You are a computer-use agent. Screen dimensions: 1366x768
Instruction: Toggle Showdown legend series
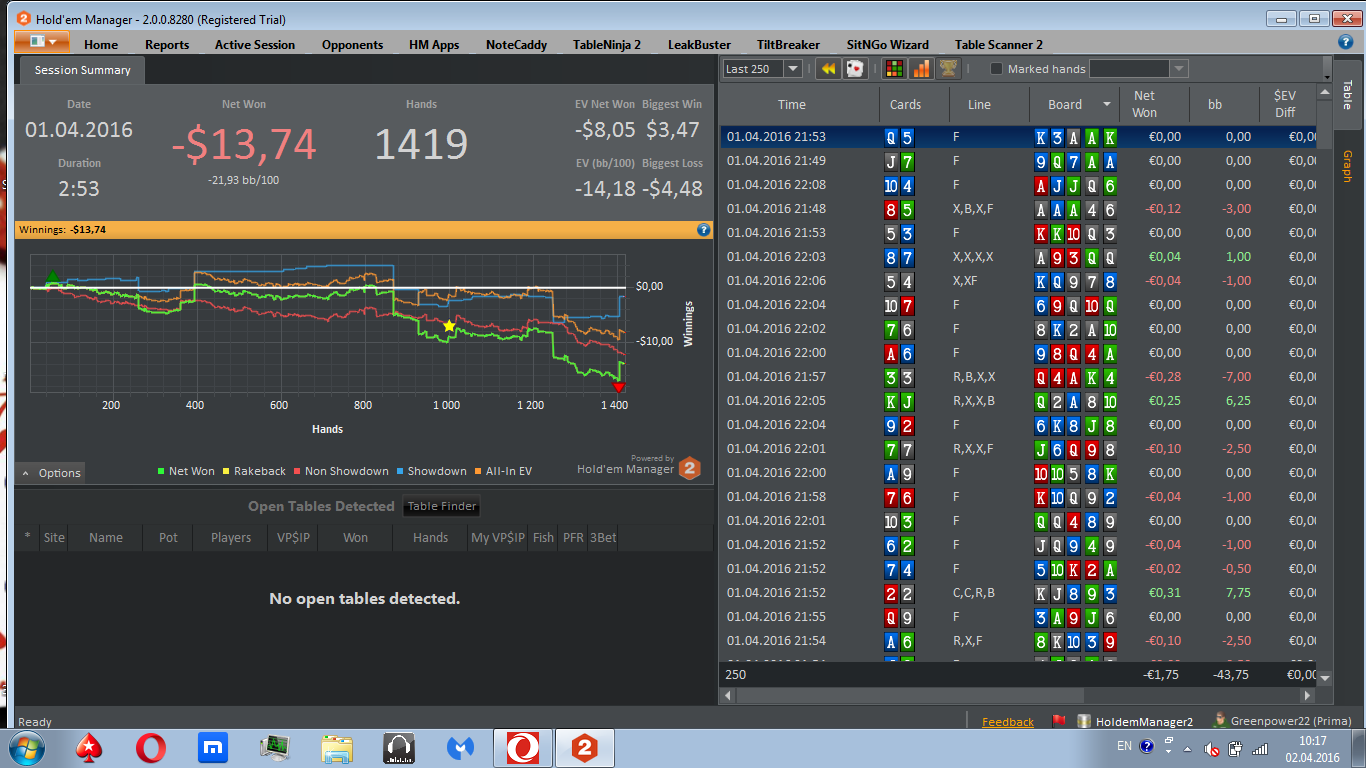point(431,471)
